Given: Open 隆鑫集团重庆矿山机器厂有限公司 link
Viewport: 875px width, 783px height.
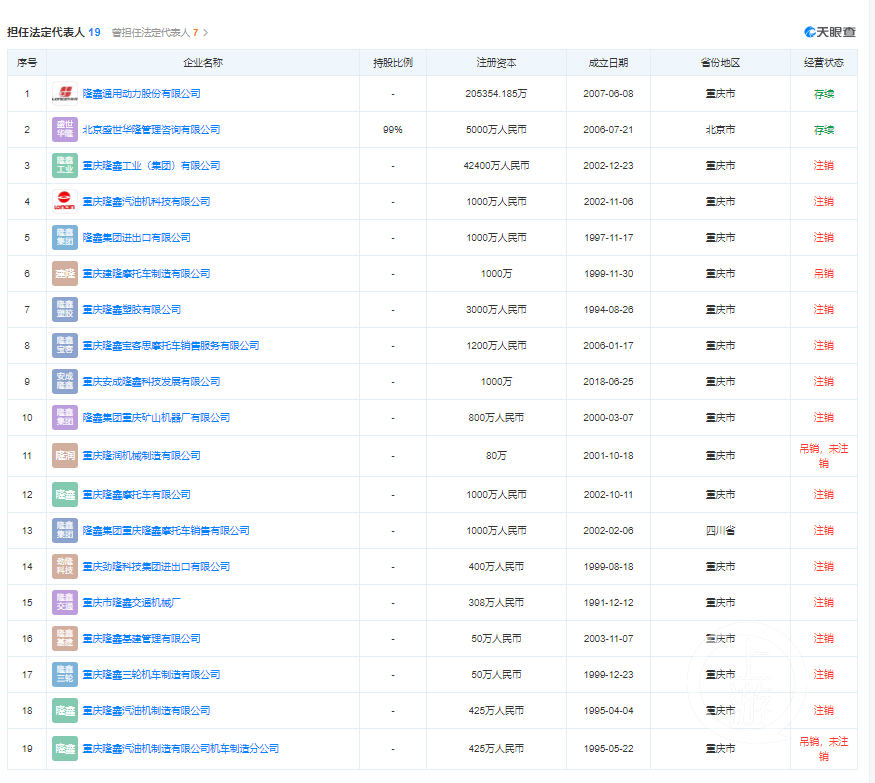Looking at the screenshot, I should [x=156, y=417].
